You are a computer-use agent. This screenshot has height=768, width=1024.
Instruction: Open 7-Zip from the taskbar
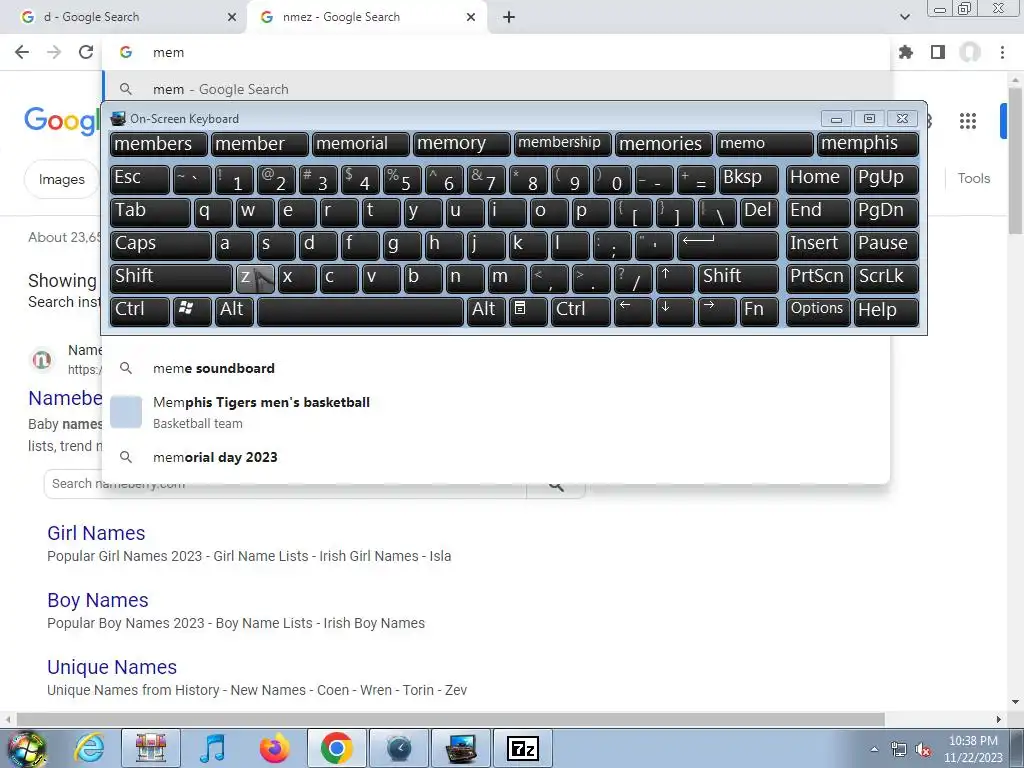pos(522,748)
